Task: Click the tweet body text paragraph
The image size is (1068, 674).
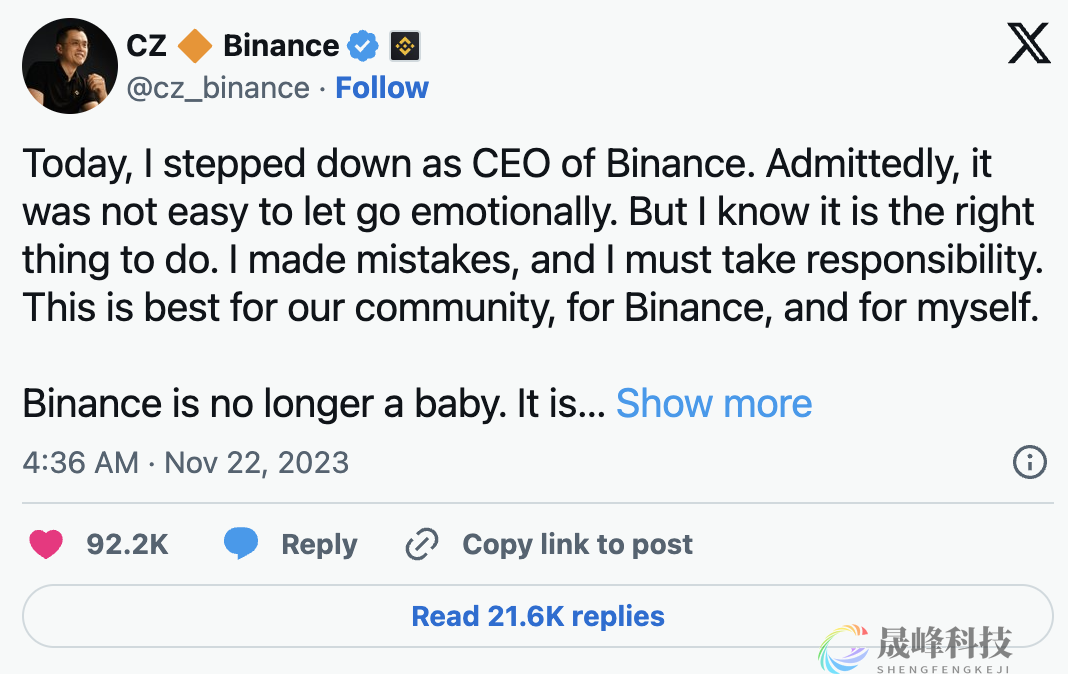Action: pos(530,236)
